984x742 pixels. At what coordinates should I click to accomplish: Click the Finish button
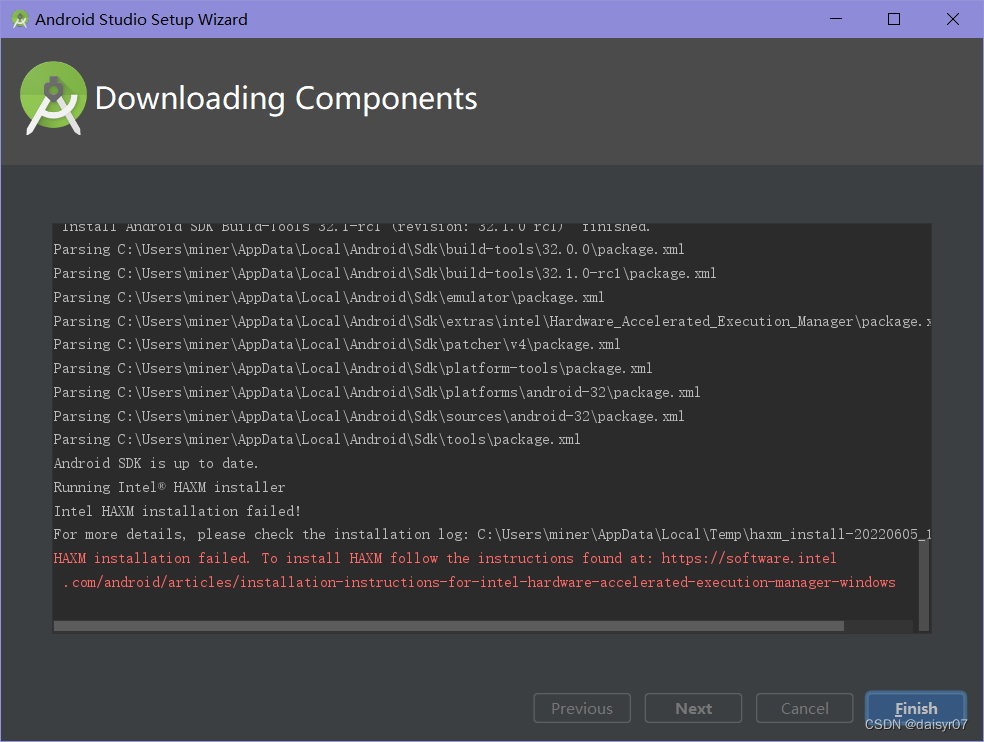916,708
